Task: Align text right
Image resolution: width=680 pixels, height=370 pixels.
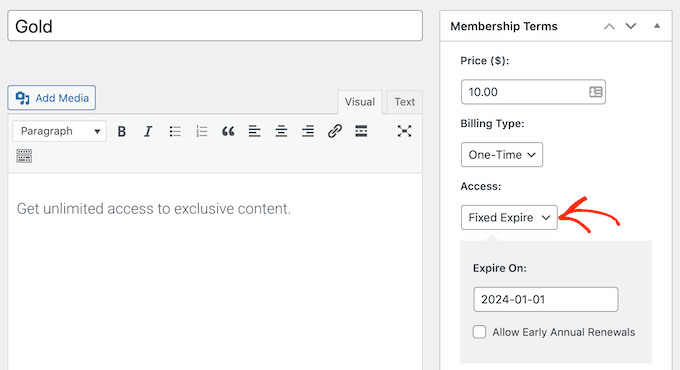Action: coord(308,131)
